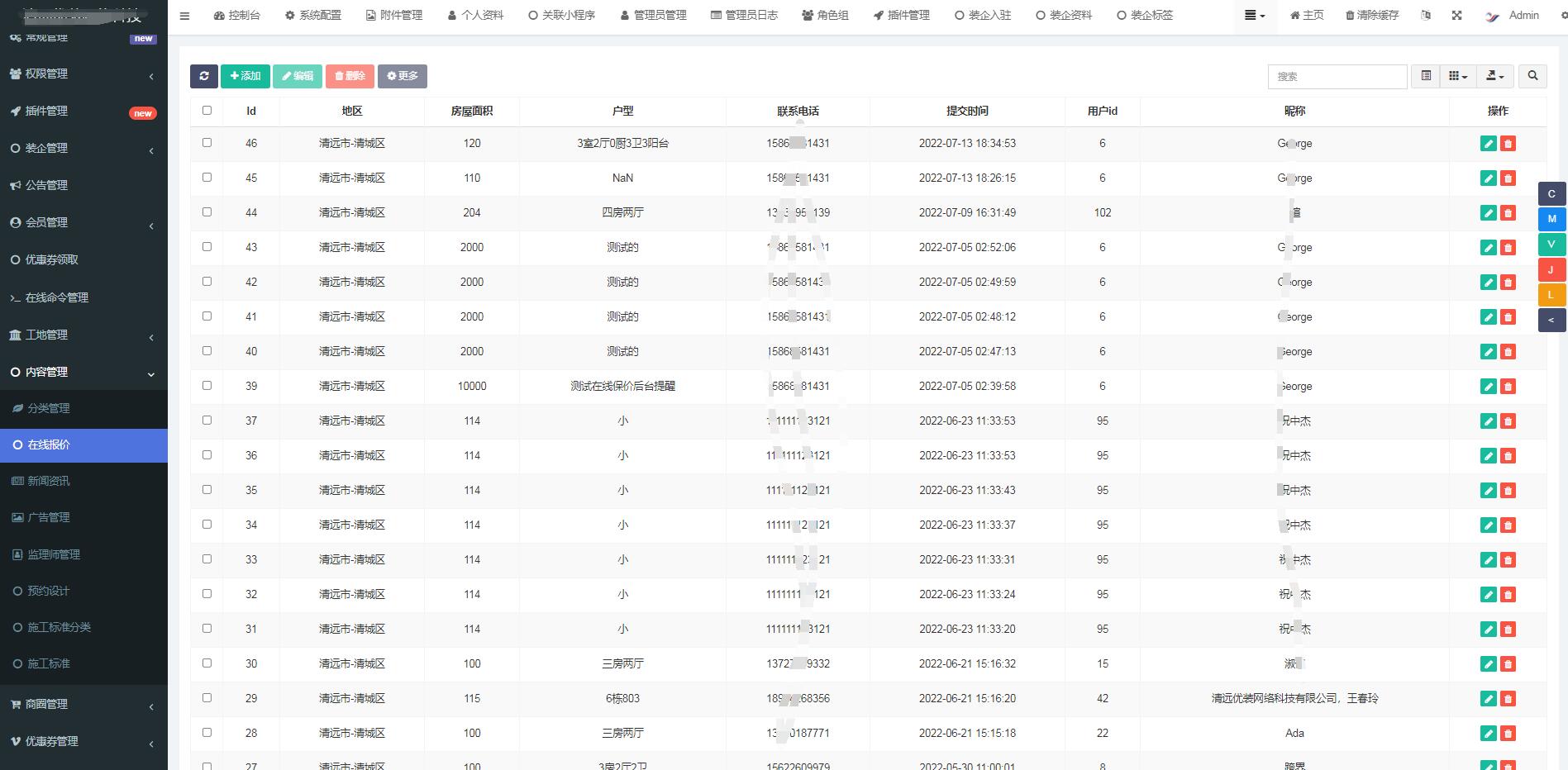Click the blue M theme color swatch
This screenshot has width=1568, height=770.
click(1551, 219)
